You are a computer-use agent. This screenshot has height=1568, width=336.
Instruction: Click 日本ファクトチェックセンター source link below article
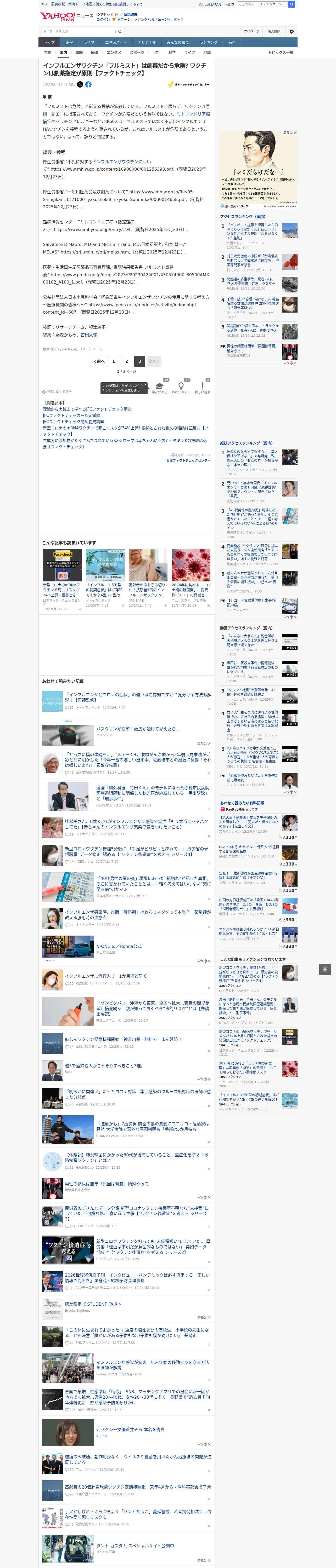(188, 460)
